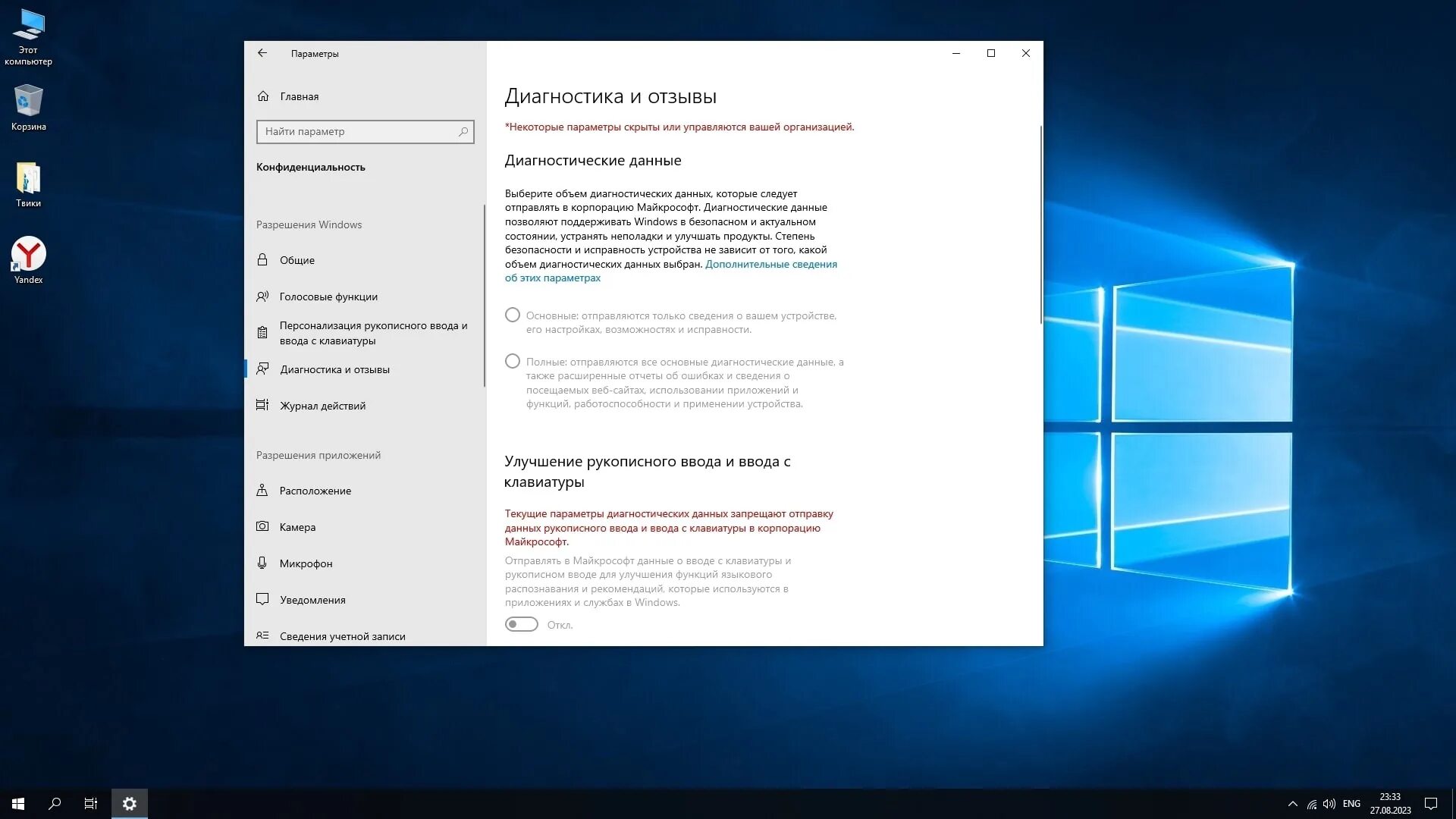Open network status tray icon
Screen dimensions: 1456x819
click(x=1312, y=804)
